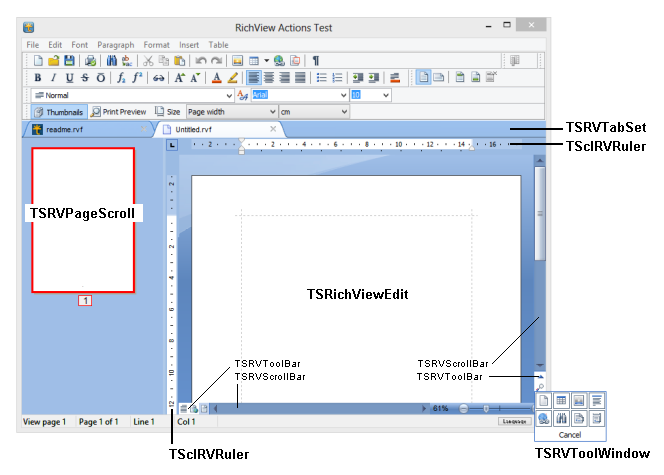Click the zoom slider at 61%
Screen dimensions: 664x475
[x=486, y=409]
